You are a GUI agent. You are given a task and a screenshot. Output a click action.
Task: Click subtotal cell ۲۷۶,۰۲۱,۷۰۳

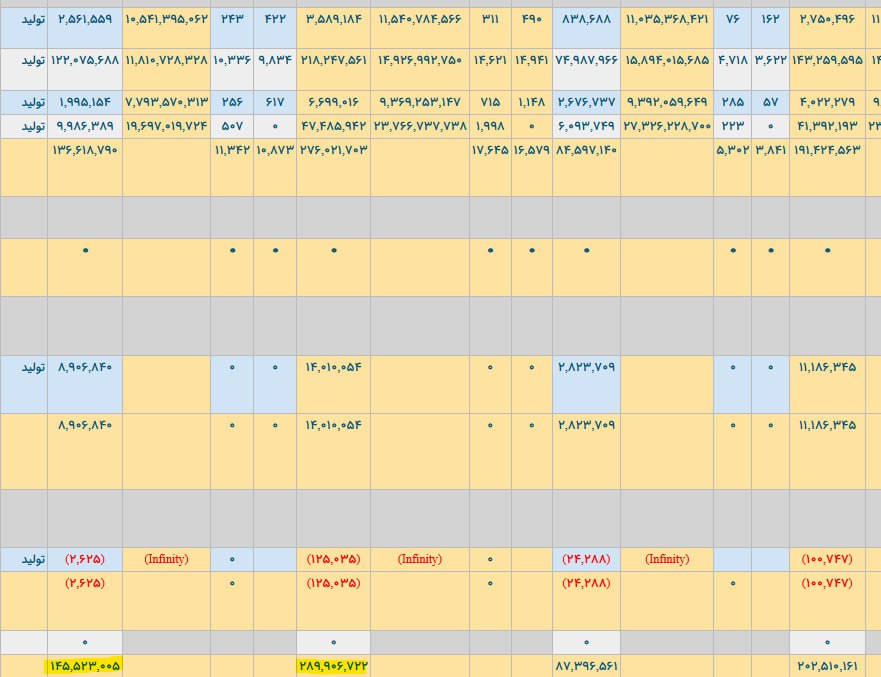click(x=333, y=151)
